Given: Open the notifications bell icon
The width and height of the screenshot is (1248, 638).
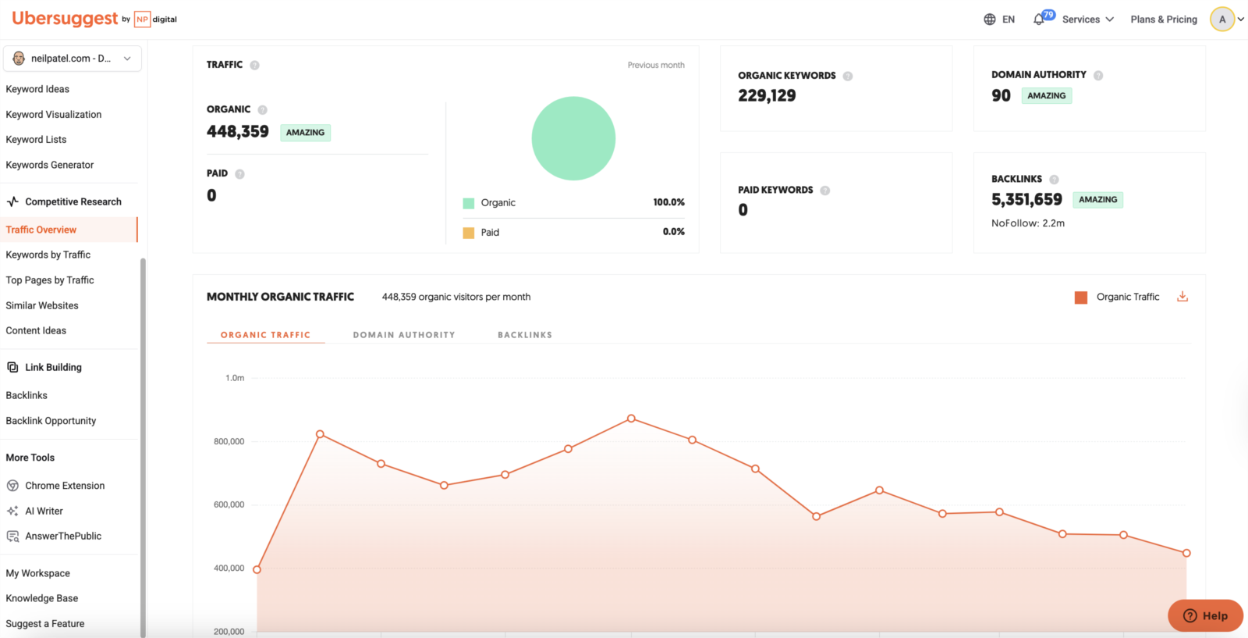Looking at the screenshot, I should pos(1039,20).
